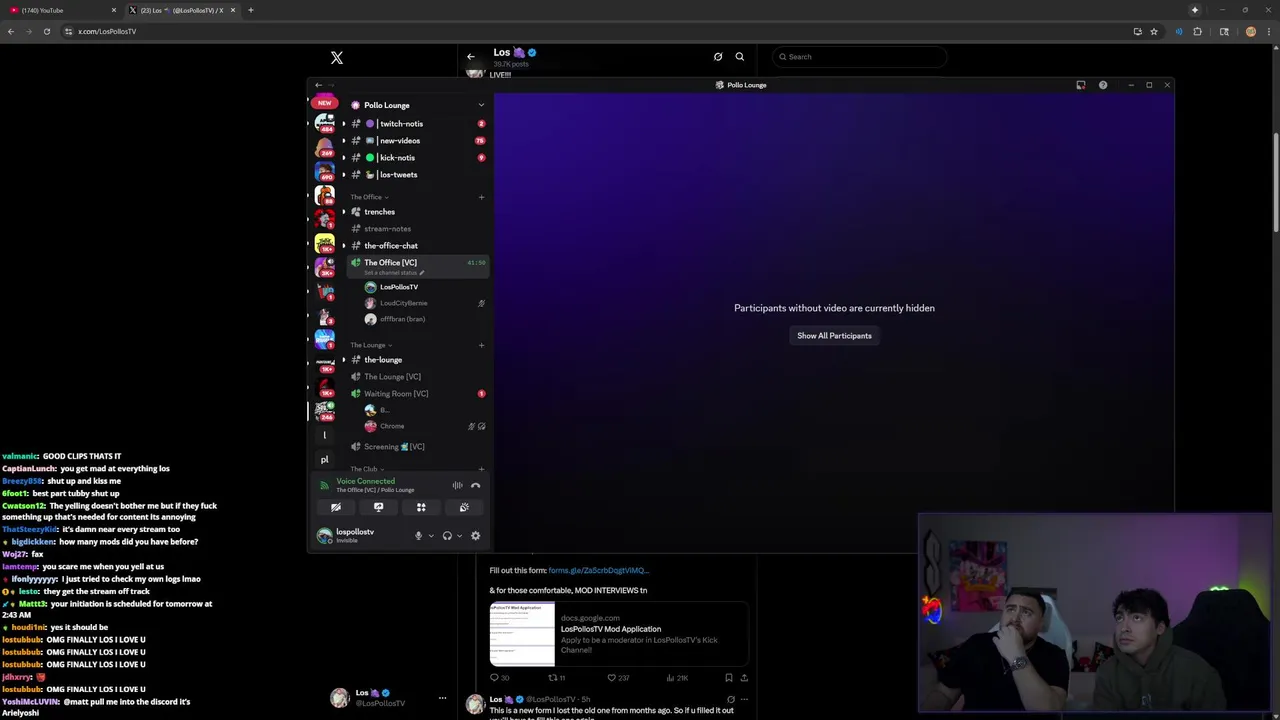Start screen sharing in Discord
This screenshot has height=720, width=1280.
point(378,507)
